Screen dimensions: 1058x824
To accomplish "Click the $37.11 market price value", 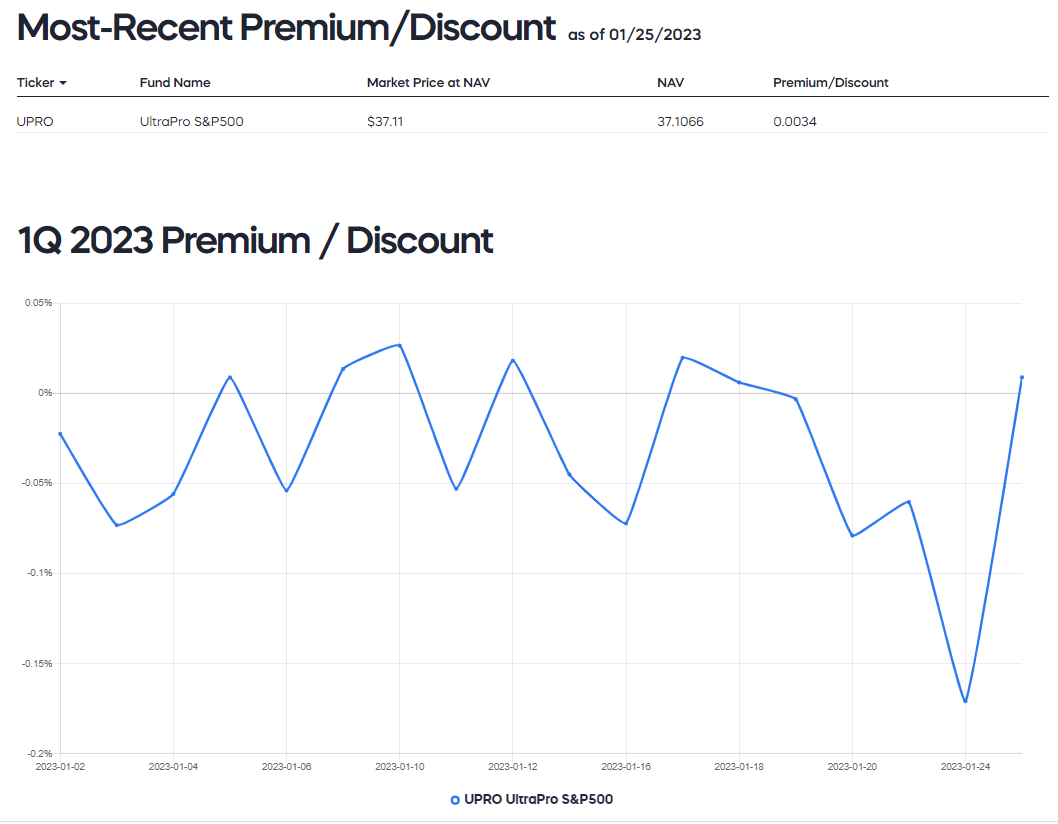I will [385, 122].
